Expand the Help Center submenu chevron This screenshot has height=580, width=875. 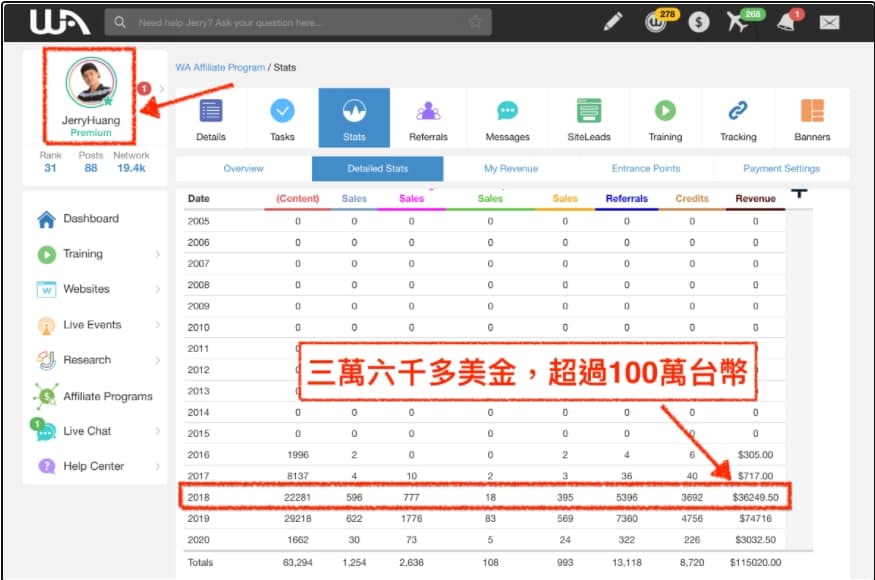[x=157, y=466]
